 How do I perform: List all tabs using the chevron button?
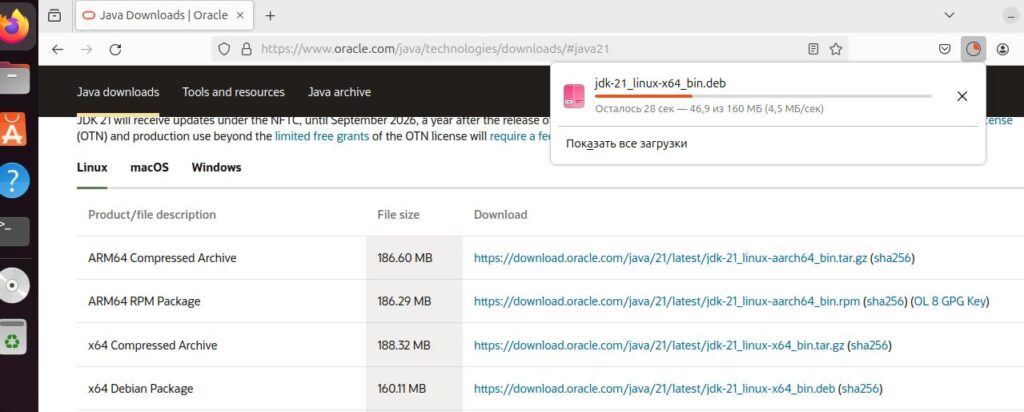click(950, 15)
